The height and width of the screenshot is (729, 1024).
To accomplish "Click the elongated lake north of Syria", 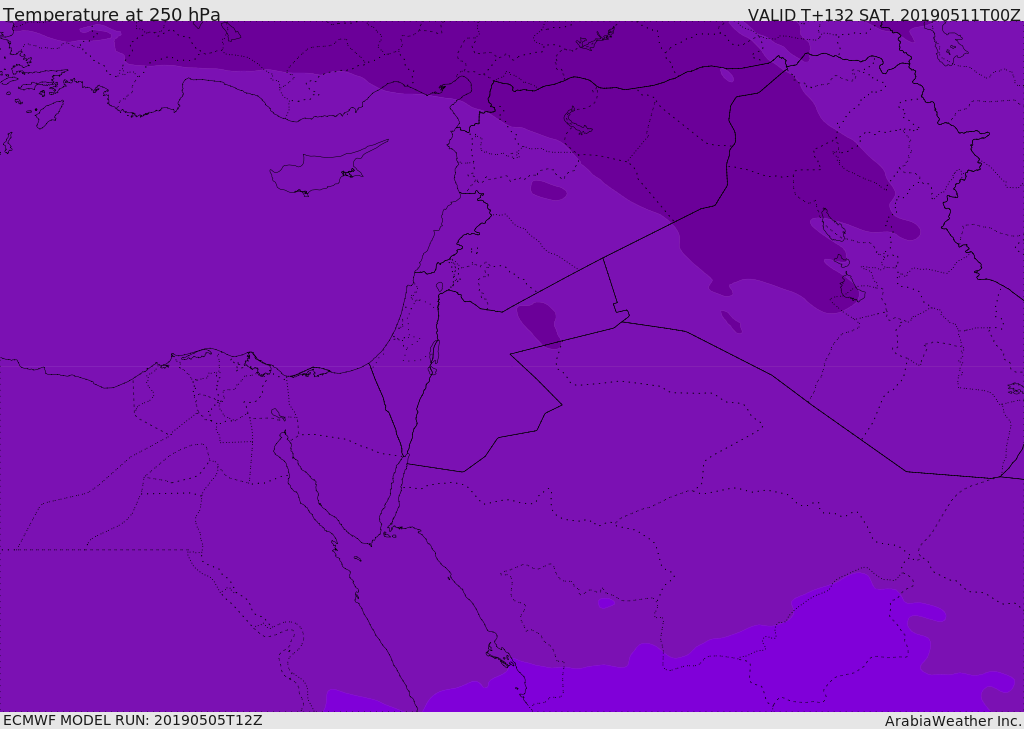I will pos(578,121).
